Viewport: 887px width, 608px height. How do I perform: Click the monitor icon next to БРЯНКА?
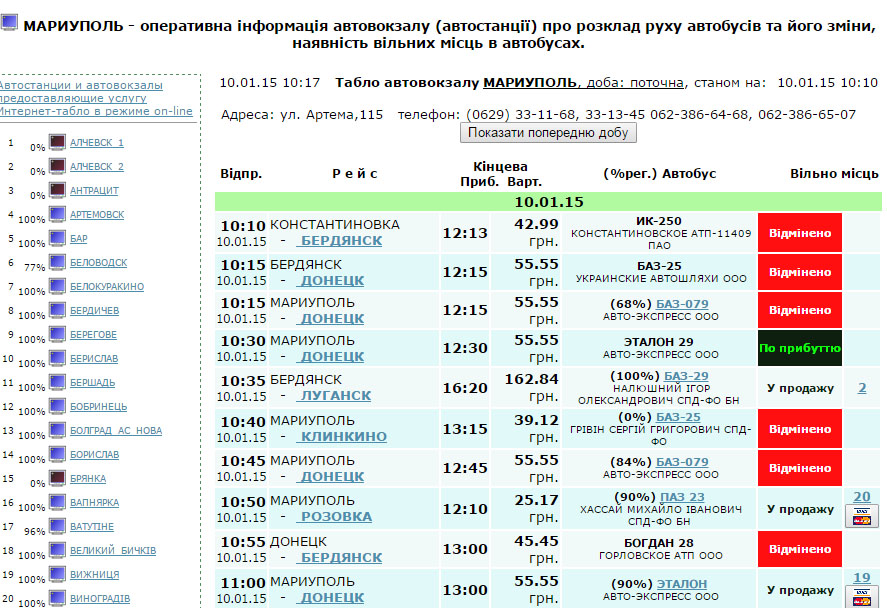(x=57, y=478)
